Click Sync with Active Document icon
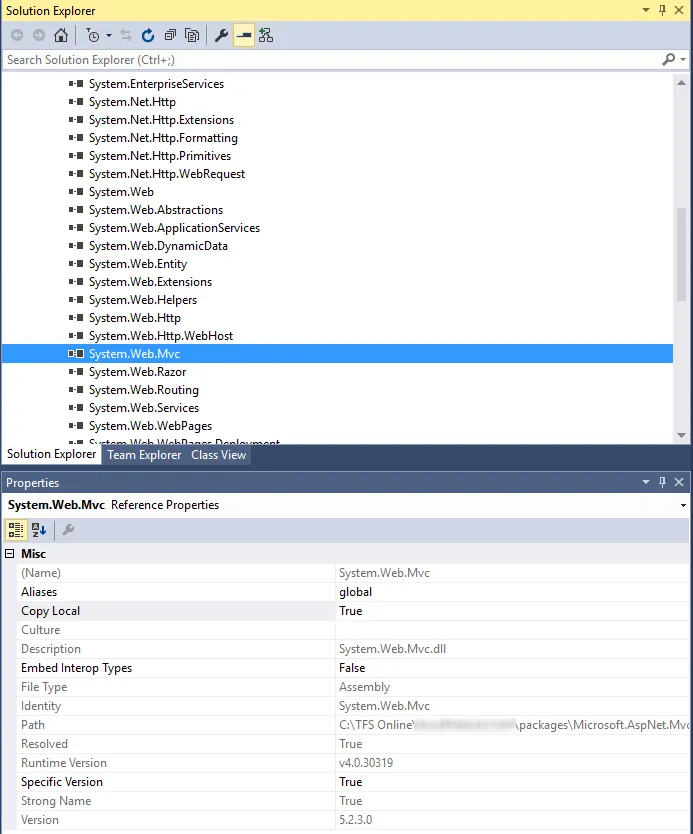693x834 pixels. coord(126,35)
